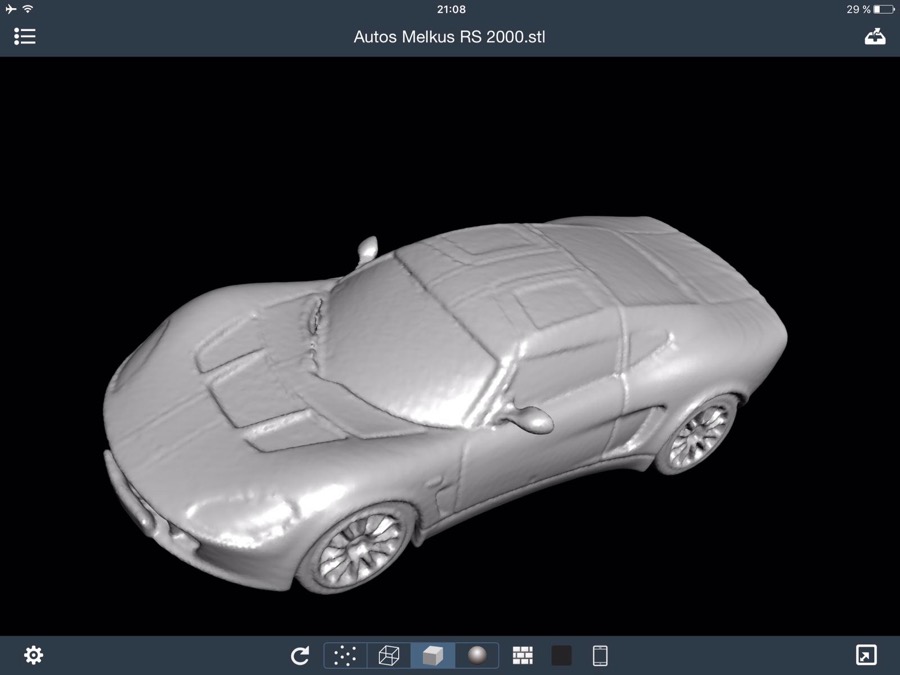Image resolution: width=900 pixels, height=675 pixels.
Task: Switch to point cloud render mode
Action: click(345, 656)
